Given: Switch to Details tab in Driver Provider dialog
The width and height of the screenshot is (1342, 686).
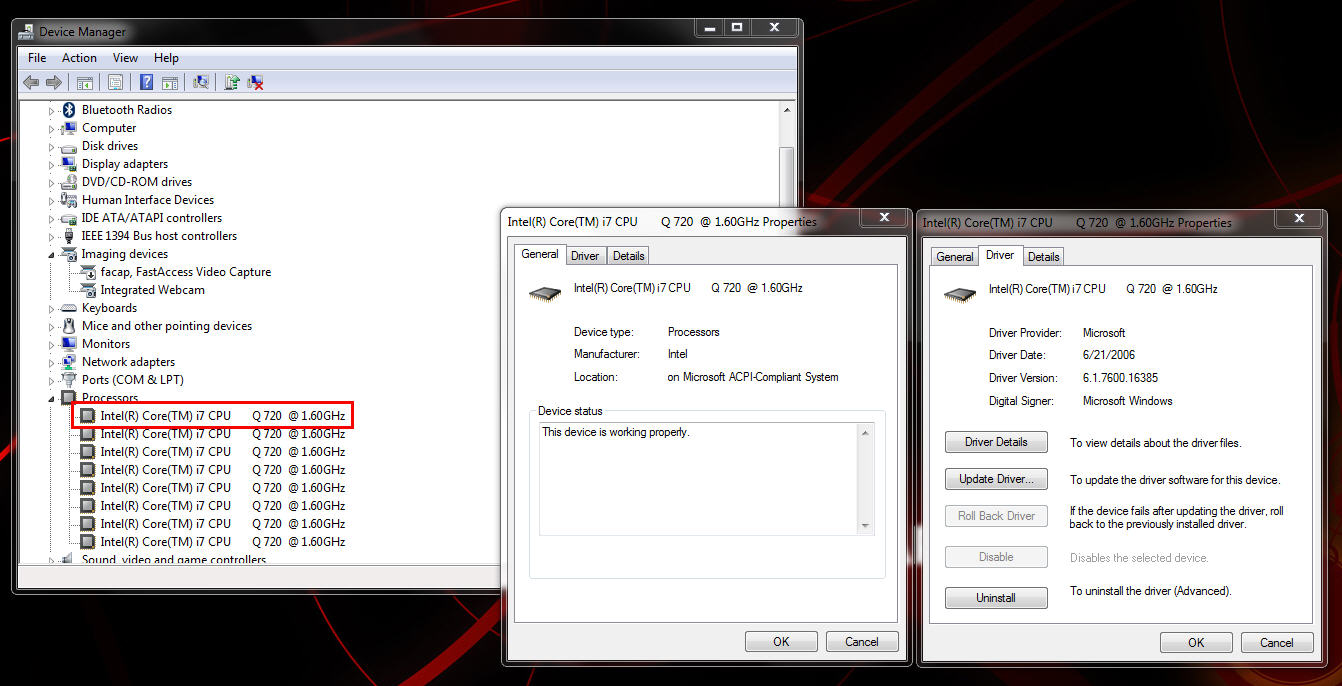Looking at the screenshot, I should point(1043,257).
